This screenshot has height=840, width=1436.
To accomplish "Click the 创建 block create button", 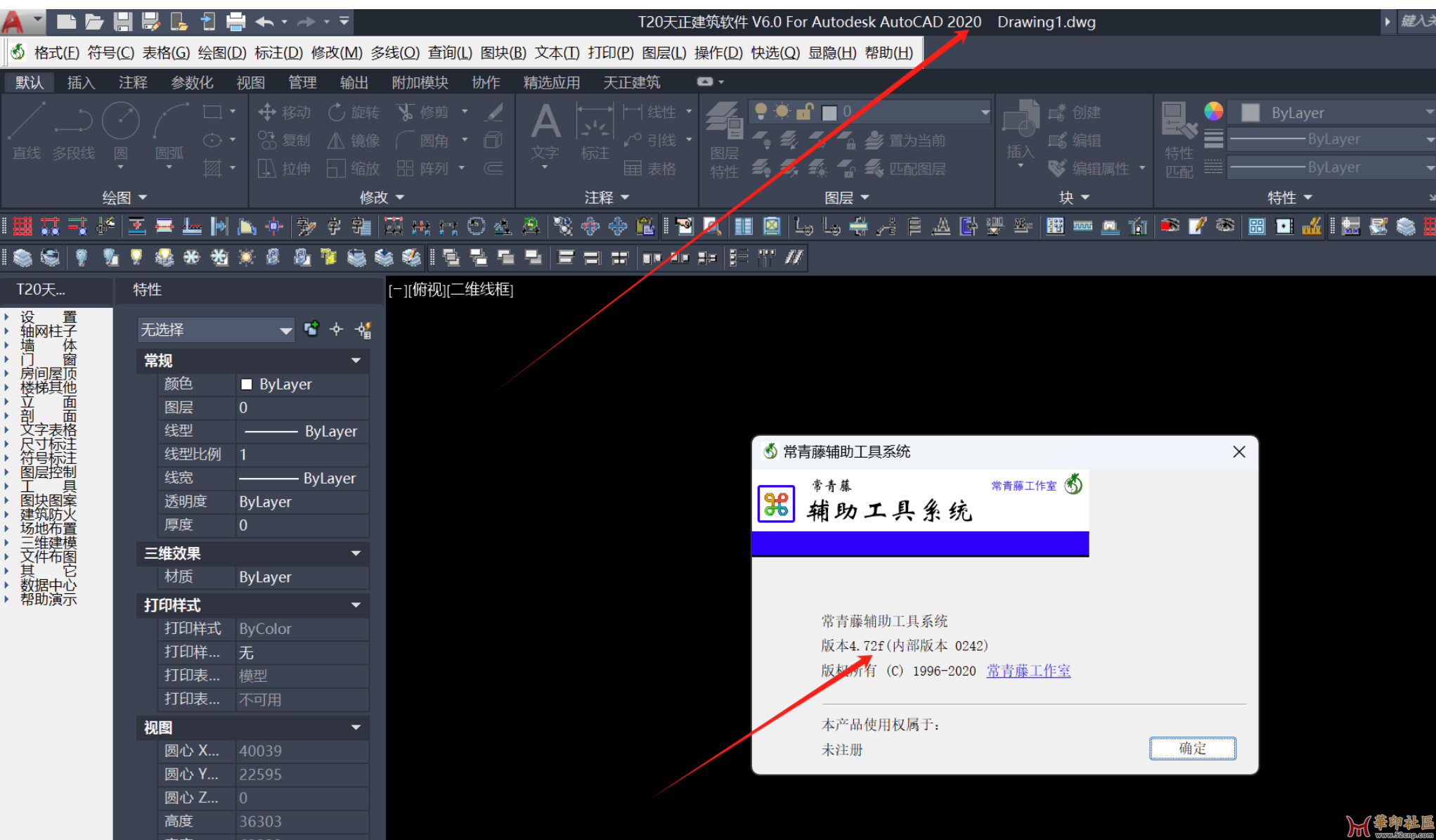I will click(1075, 112).
